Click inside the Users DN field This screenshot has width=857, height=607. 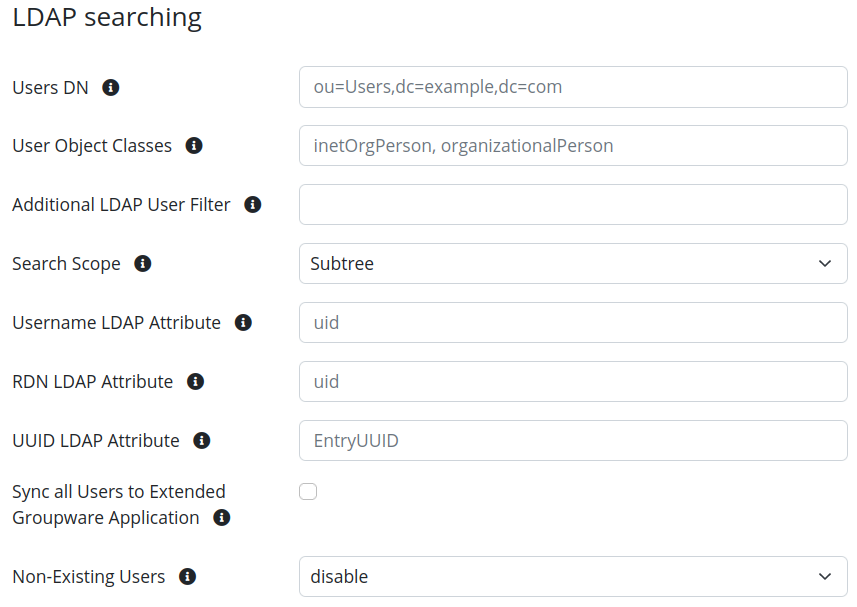pos(573,87)
